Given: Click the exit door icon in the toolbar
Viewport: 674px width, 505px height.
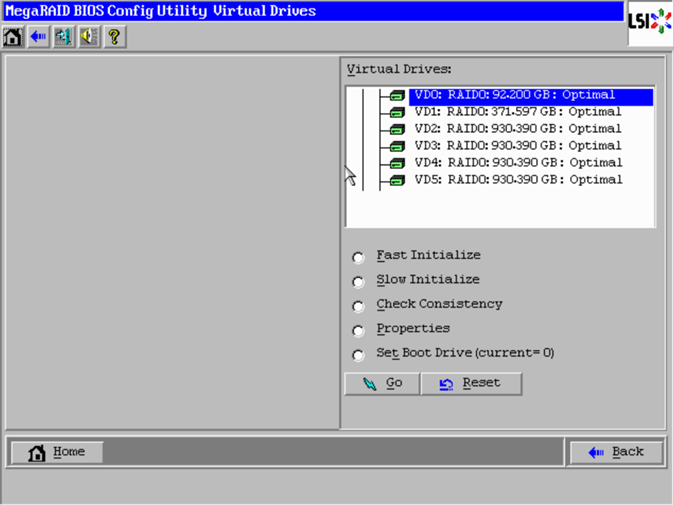Looking at the screenshot, I should 64,37.
